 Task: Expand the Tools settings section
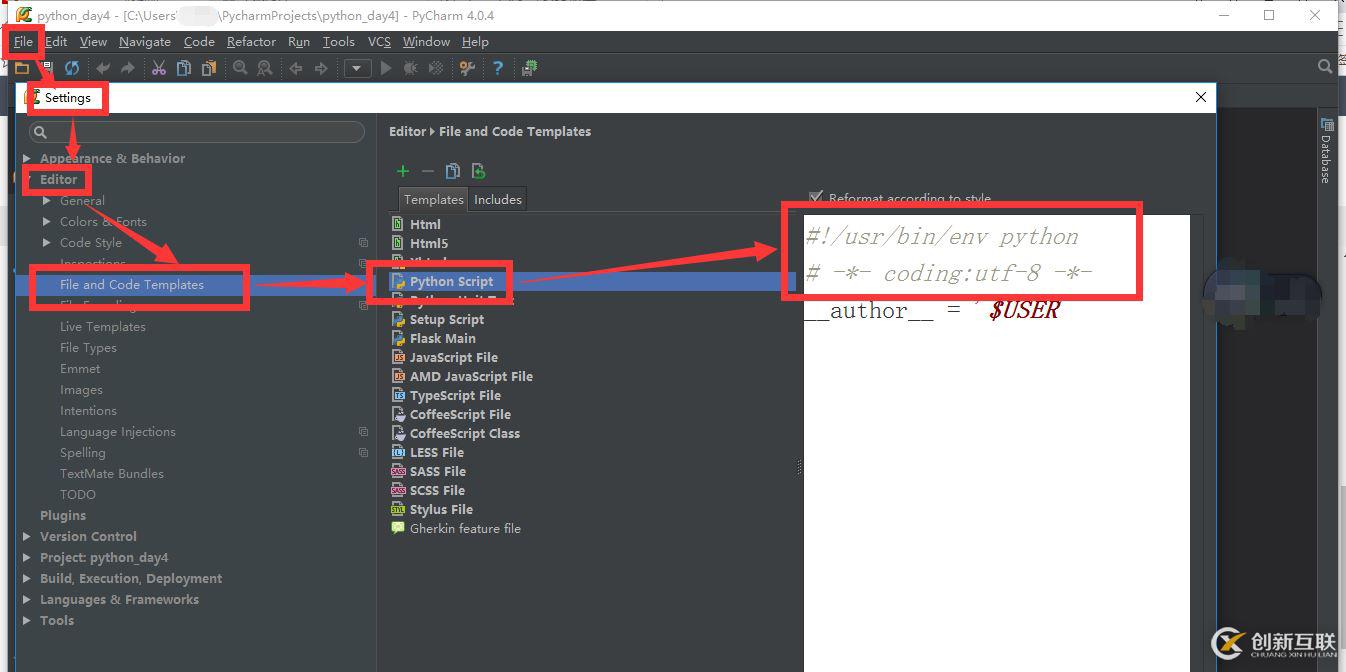click(27, 620)
